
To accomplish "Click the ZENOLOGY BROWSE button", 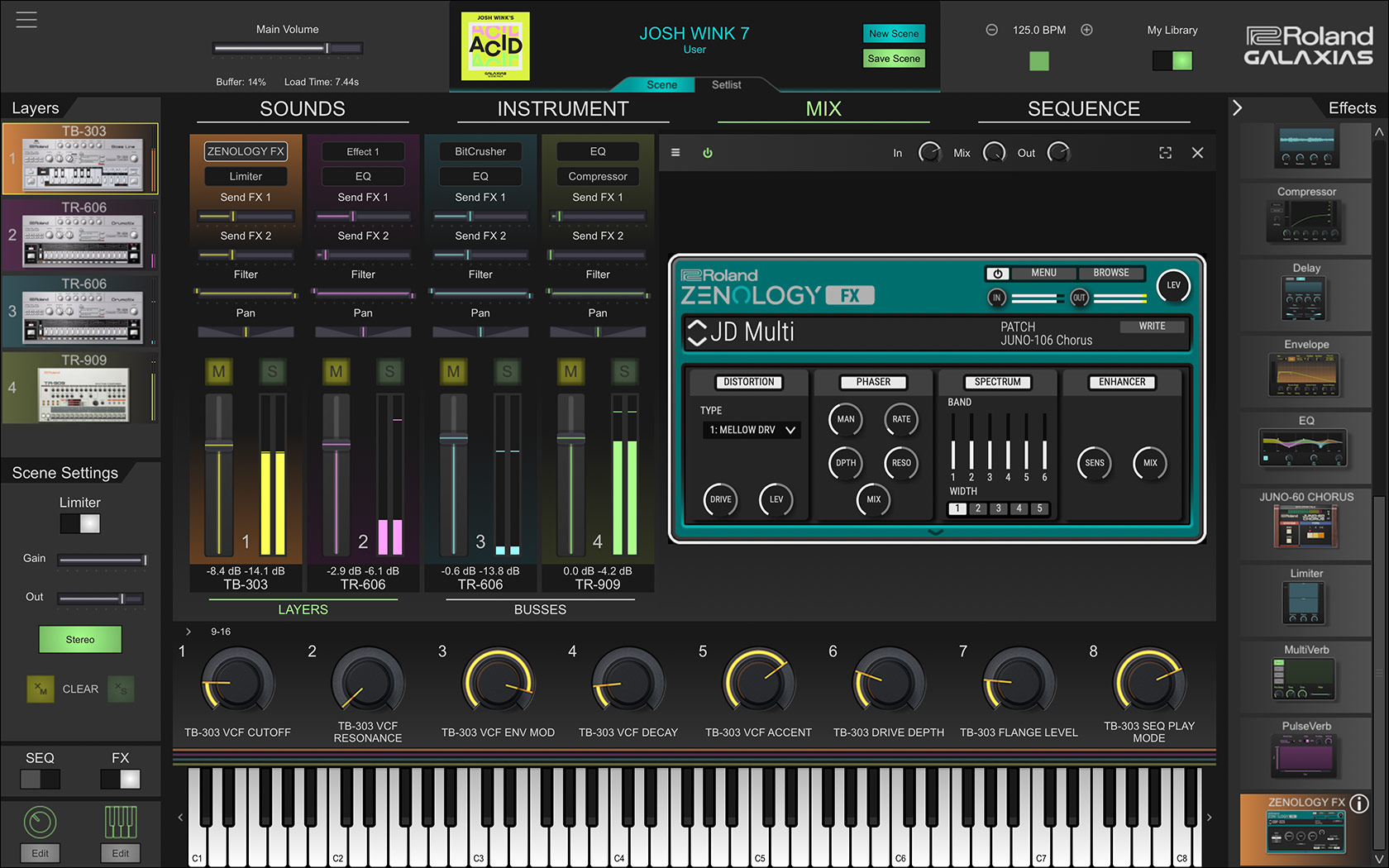I will [1111, 273].
